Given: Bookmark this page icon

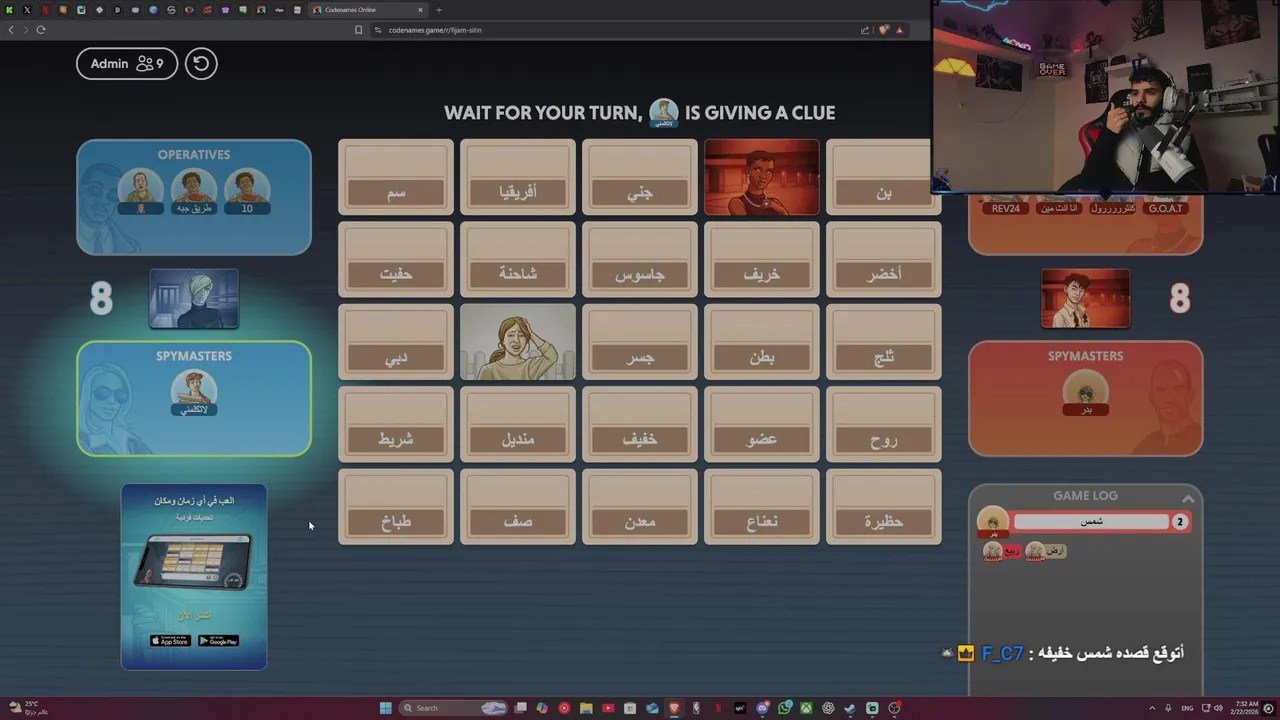Looking at the screenshot, I should pos(358,30).
